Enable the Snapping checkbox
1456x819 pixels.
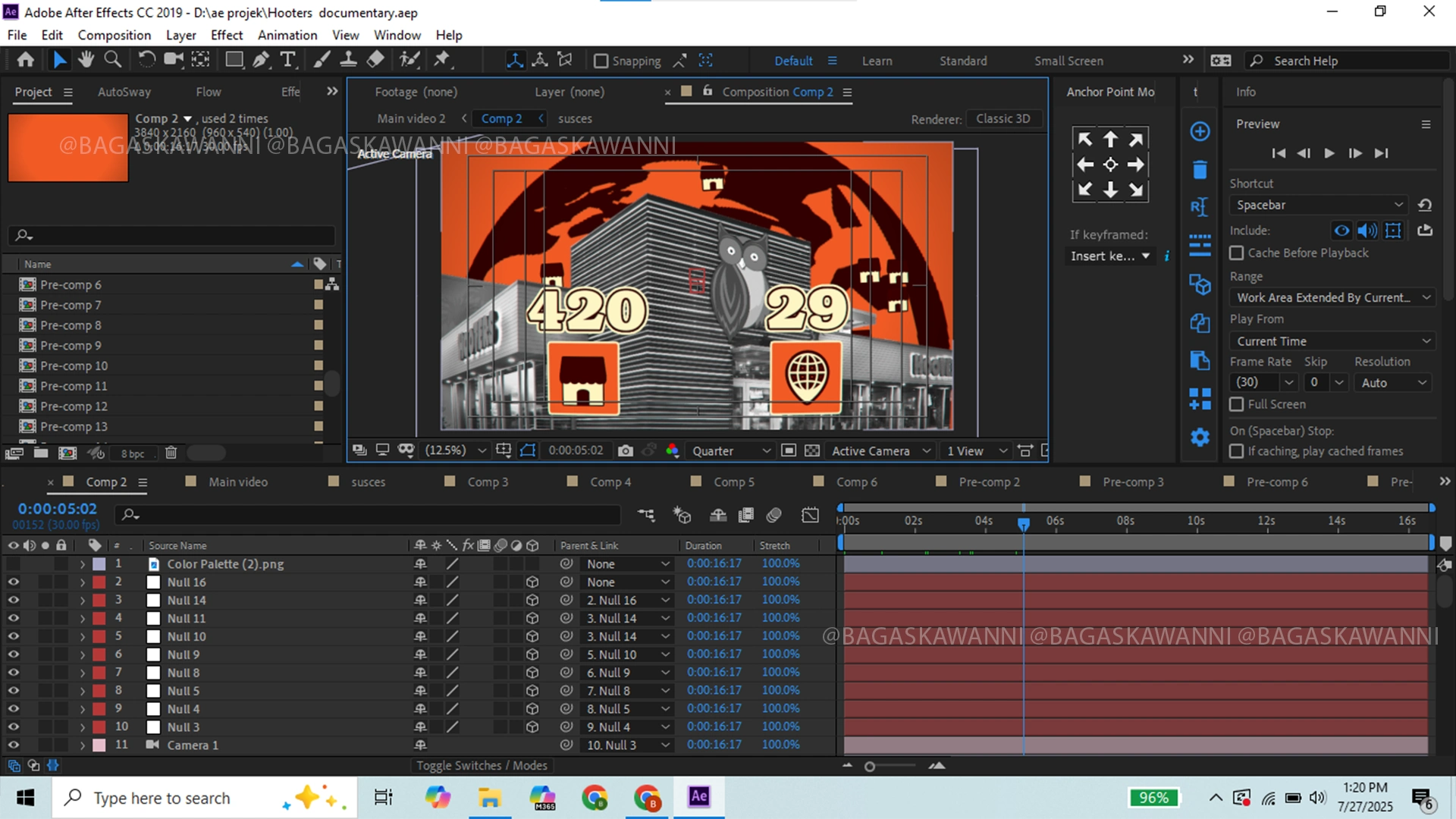click(x=601, y=61)
